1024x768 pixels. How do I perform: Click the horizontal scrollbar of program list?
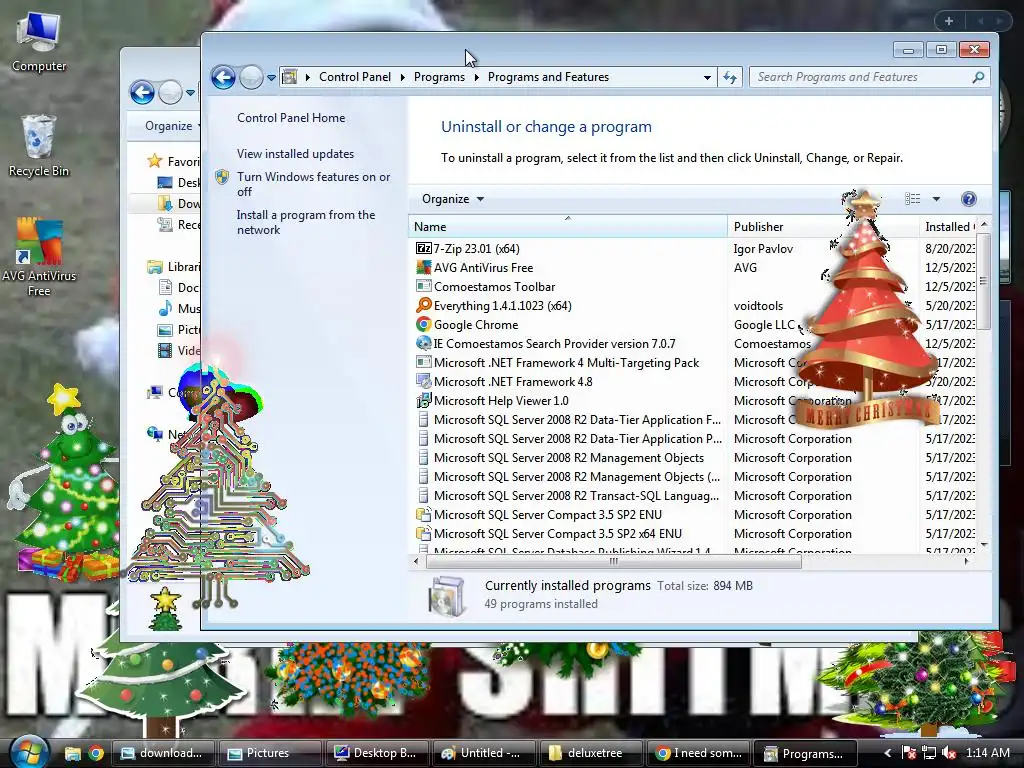(613, 561)
